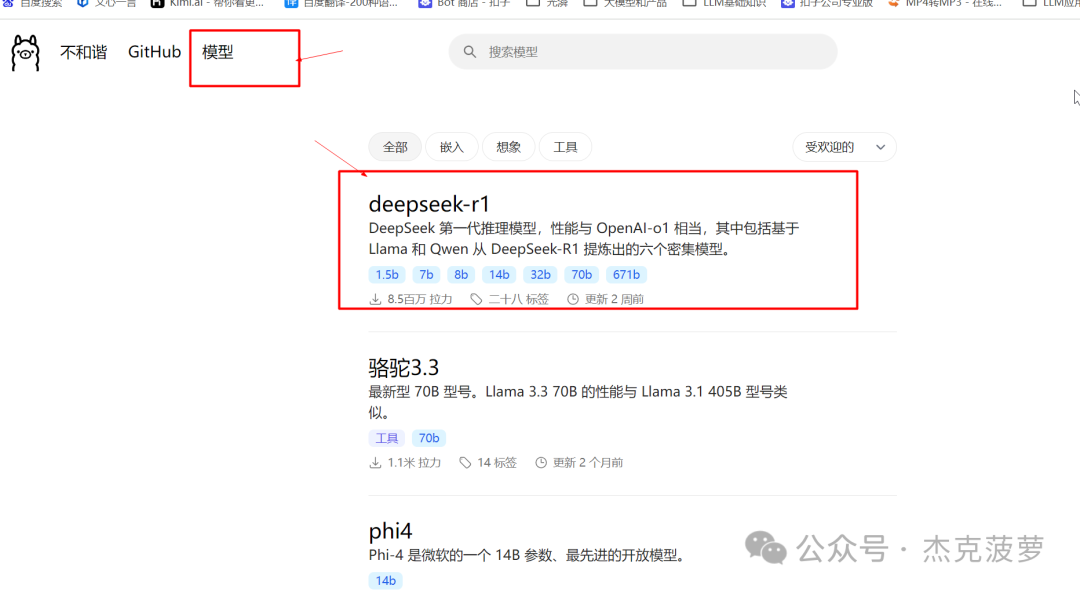Screen dimensions: 1080x593
Task: Click 更新 2 周前 text
Action: (x=614, y=299)
